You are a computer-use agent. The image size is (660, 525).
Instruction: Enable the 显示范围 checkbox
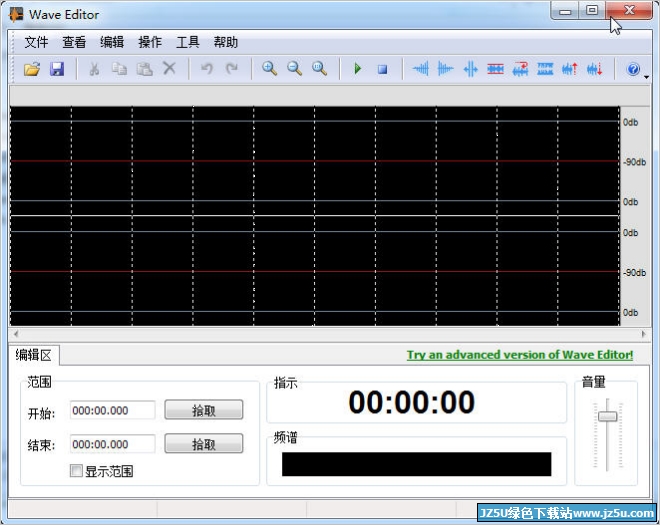(x=76, y=470)
